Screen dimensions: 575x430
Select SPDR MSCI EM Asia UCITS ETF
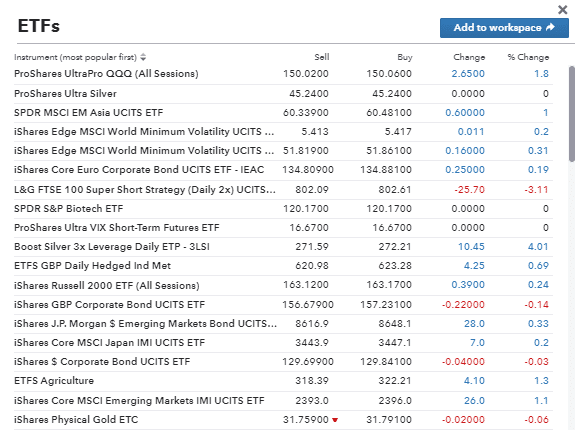pos(88,113)
